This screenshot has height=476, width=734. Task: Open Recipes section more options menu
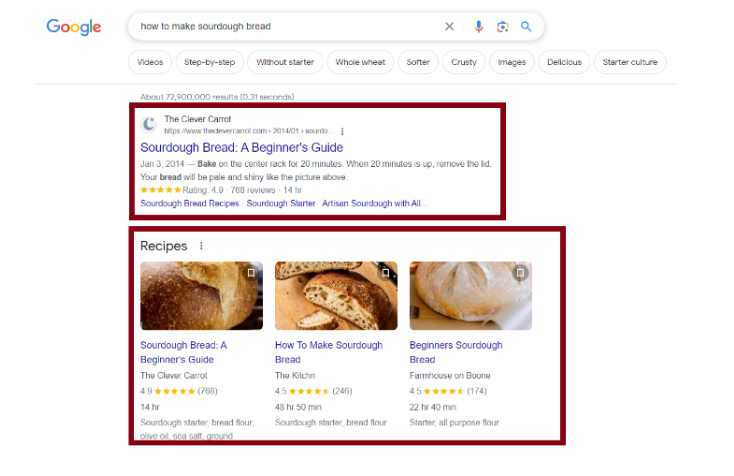pyautogui.click(x=201, y=246)
